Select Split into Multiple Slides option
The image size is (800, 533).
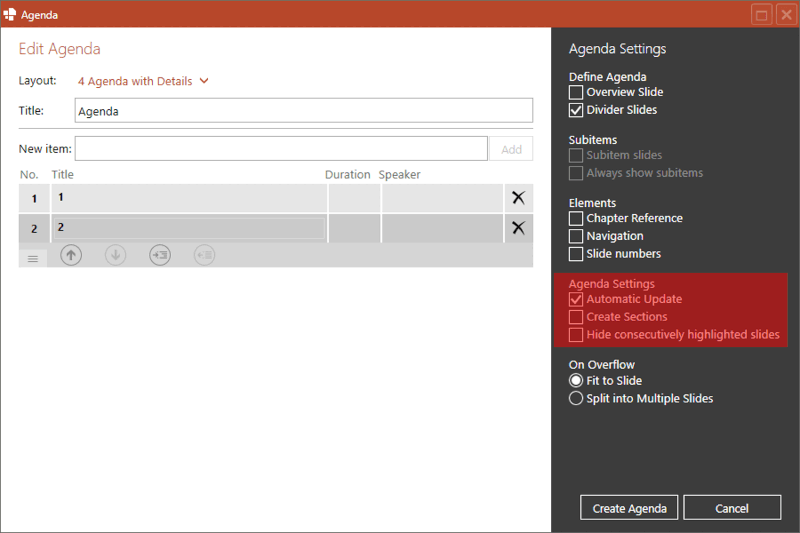pyautogui.click(x=576, y=399)
